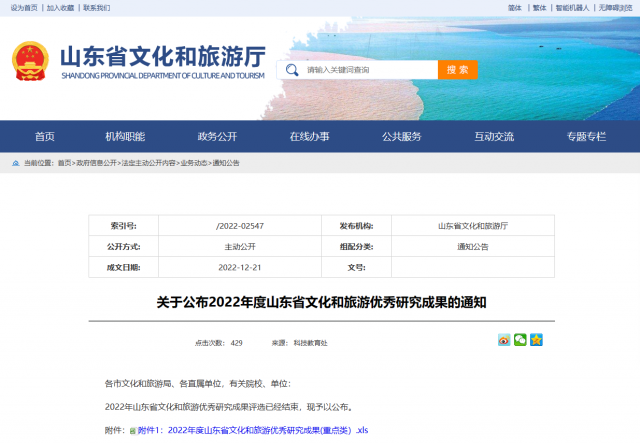Click the magnifier icon in search box
The width and height of the screenshot is (640, 443).
point(292,70)
